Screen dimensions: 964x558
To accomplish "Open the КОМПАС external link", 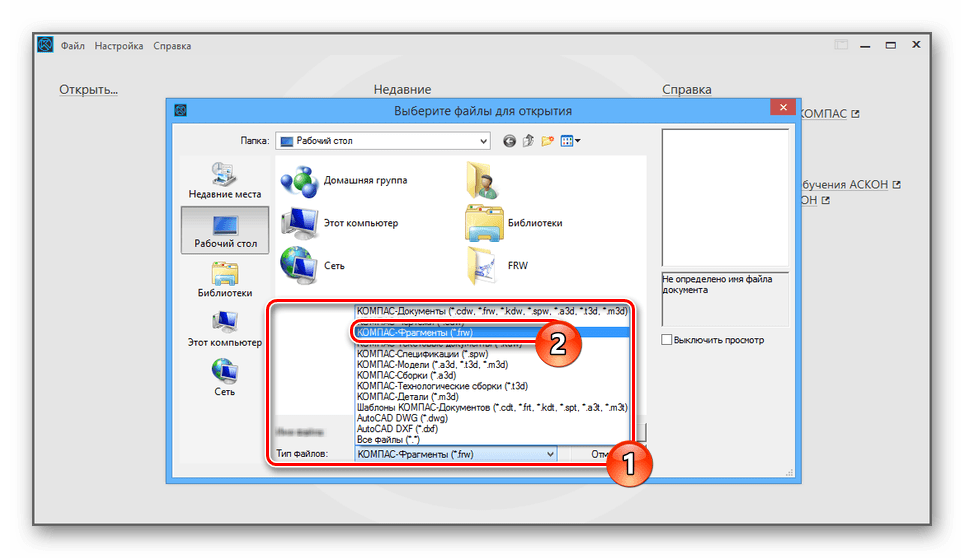I will click(x=829, y=114).
